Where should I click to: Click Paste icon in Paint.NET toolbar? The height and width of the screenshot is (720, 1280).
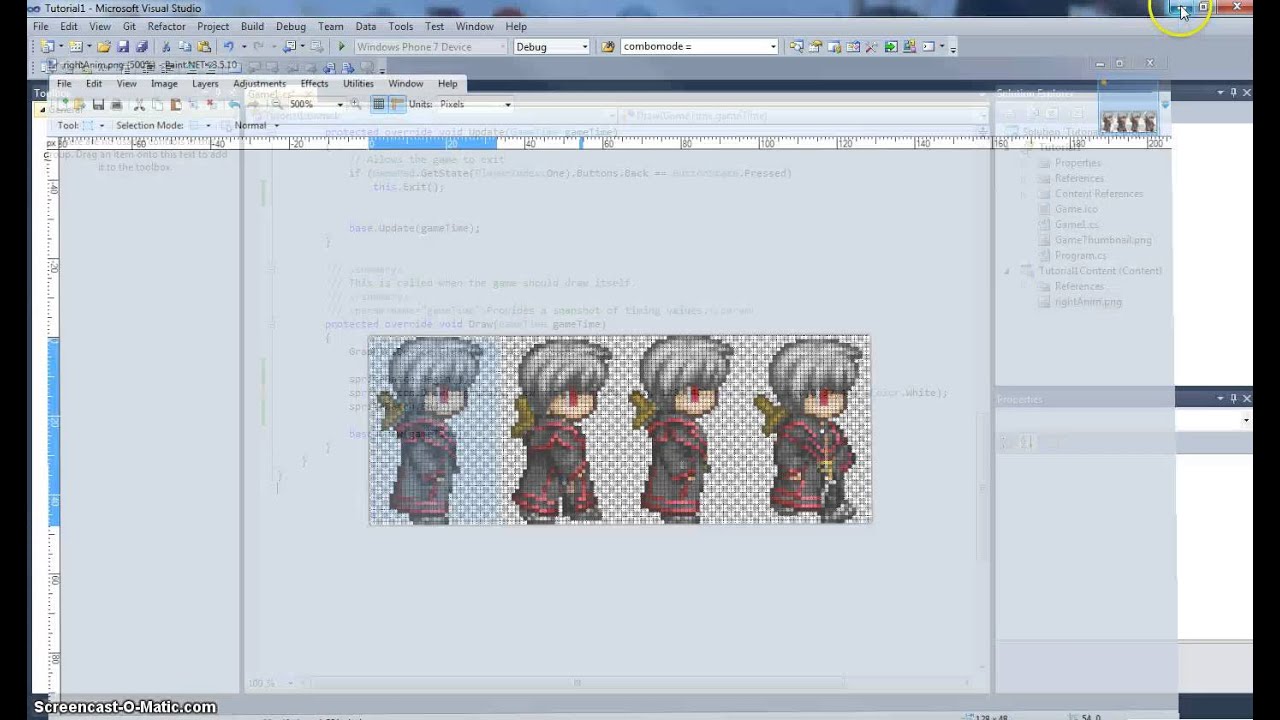click(x=175, y=104)
